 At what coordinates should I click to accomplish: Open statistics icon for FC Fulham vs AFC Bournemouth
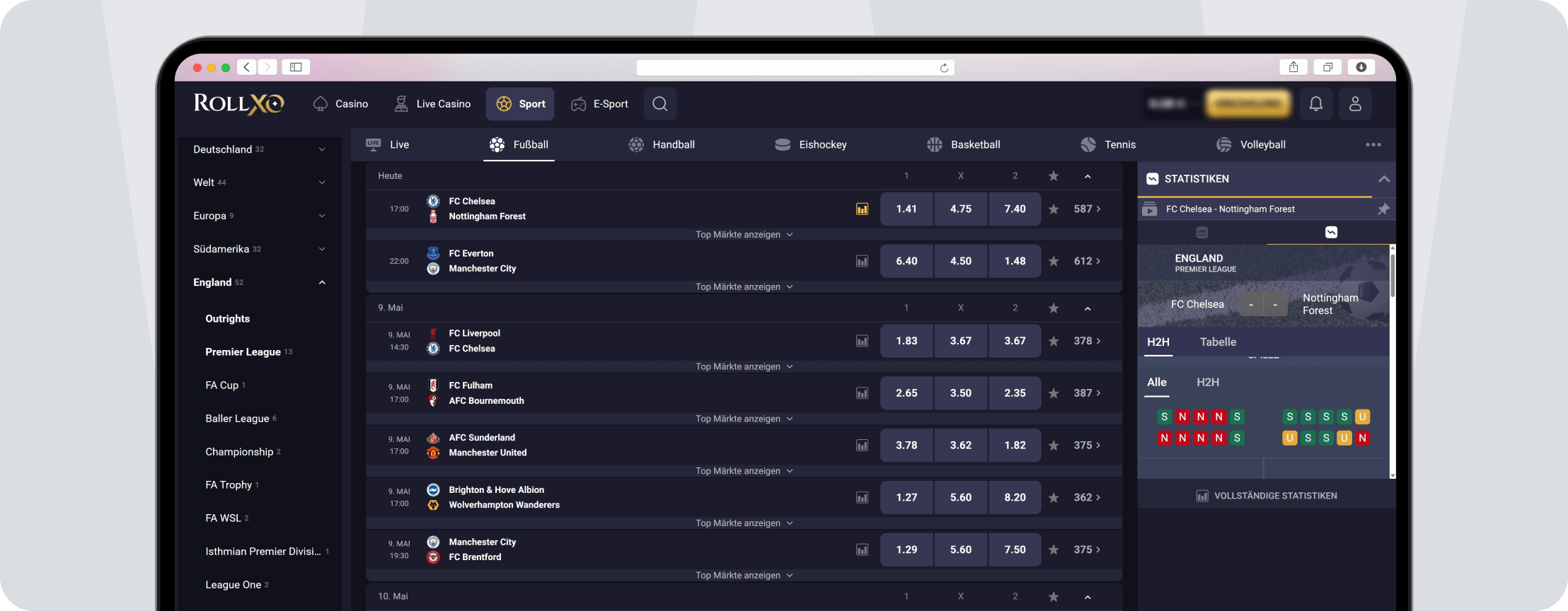click(862, 393)
